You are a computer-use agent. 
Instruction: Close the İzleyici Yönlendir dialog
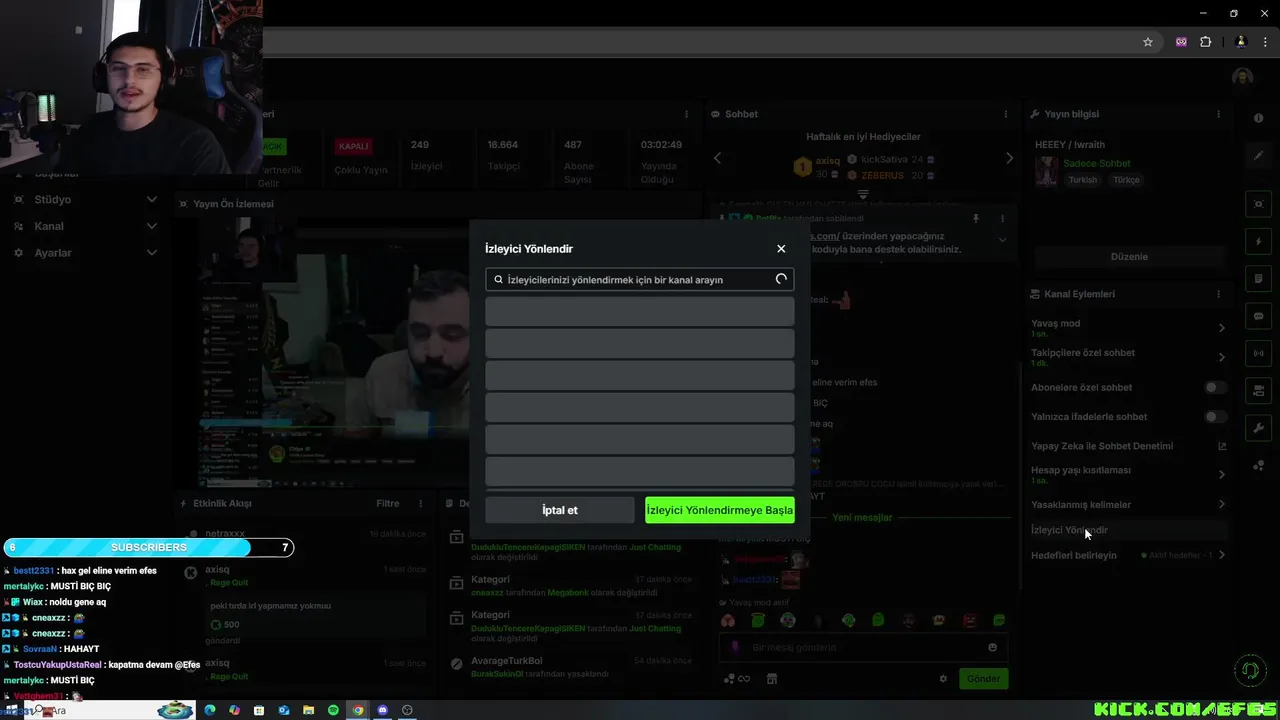tap(781, 249)
